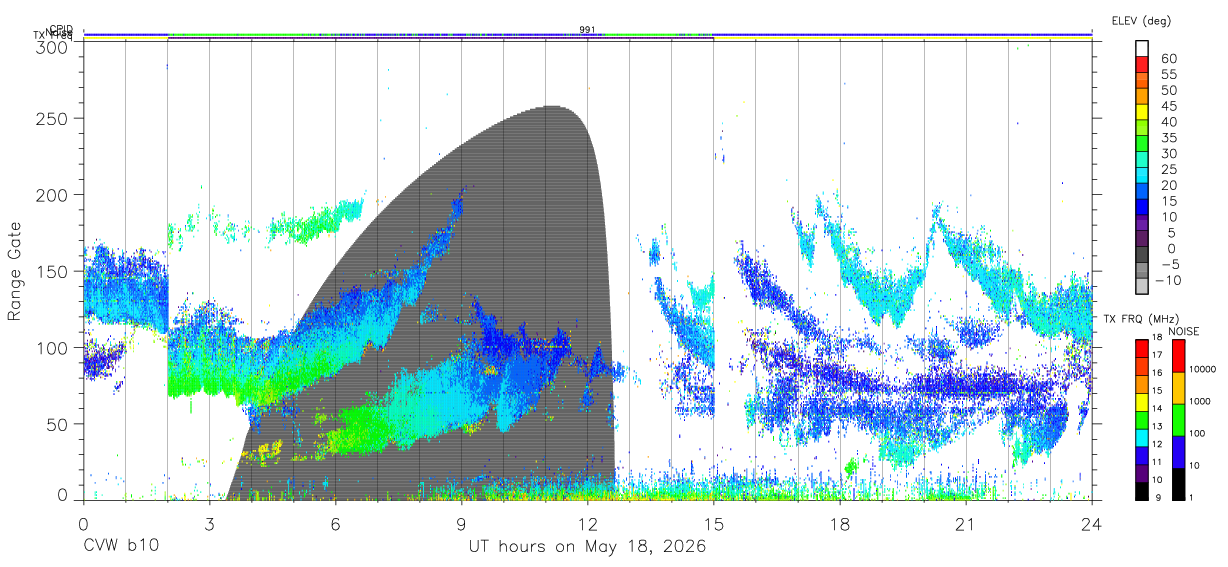Click the red top band of TX FRQ colorbar
Image resolution: width=1228 pixels, height=567 pixels.
[1142, 347]
